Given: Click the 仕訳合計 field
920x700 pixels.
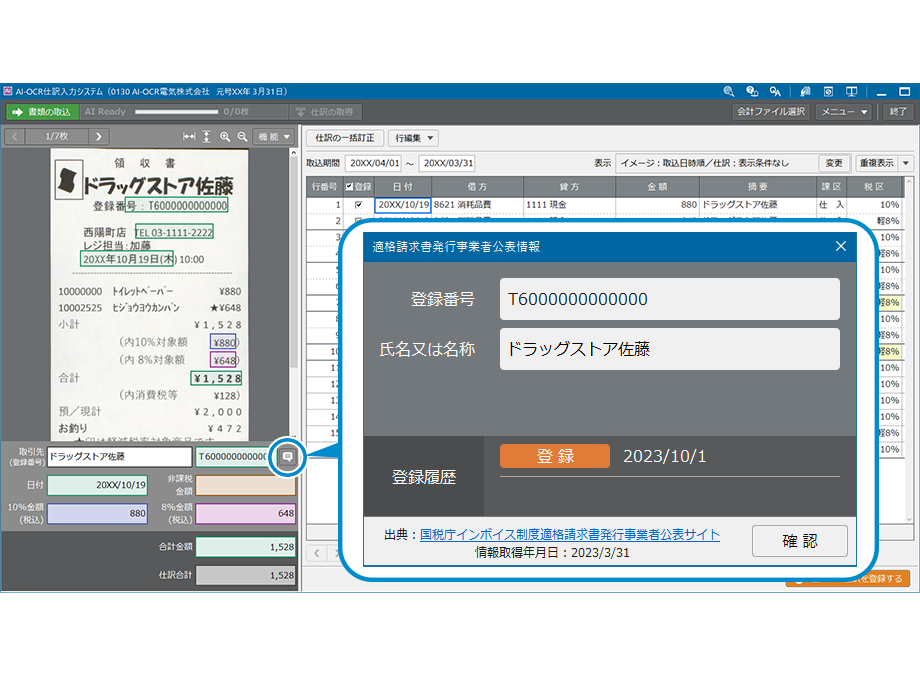Looking at the screenshot, I should pyautogui.click(x=246, y=576).
